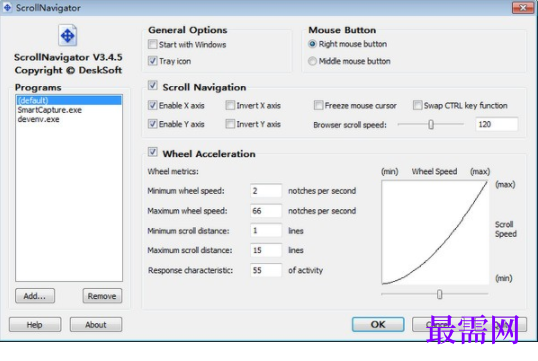Image resolution: width=538 pixels, height=361 pixels.
Task: Click the Maximum scroll distance field
Action: point(266,250)
